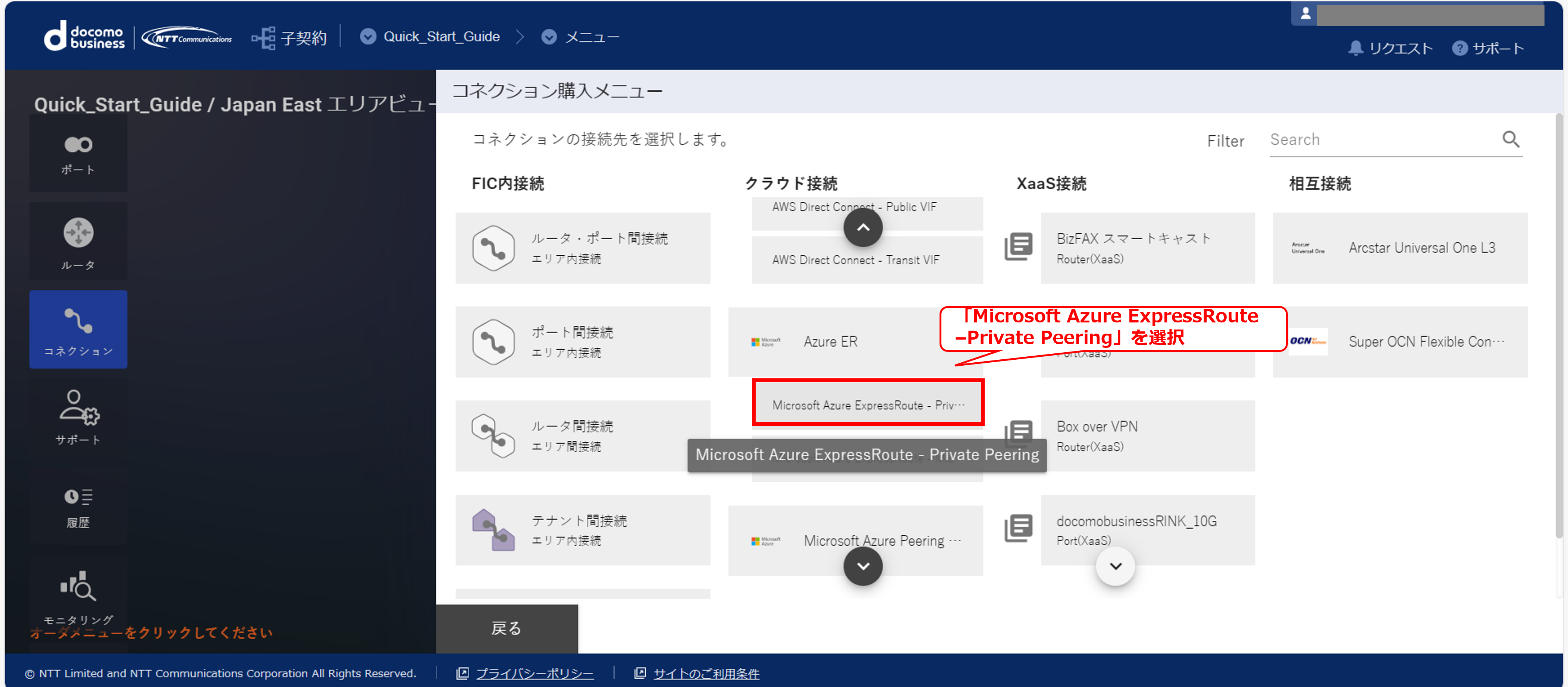Open the ルータ sidebar icon
This screenshot has width=1568, height=687.
pyautogui.click(x=78, y=242)
